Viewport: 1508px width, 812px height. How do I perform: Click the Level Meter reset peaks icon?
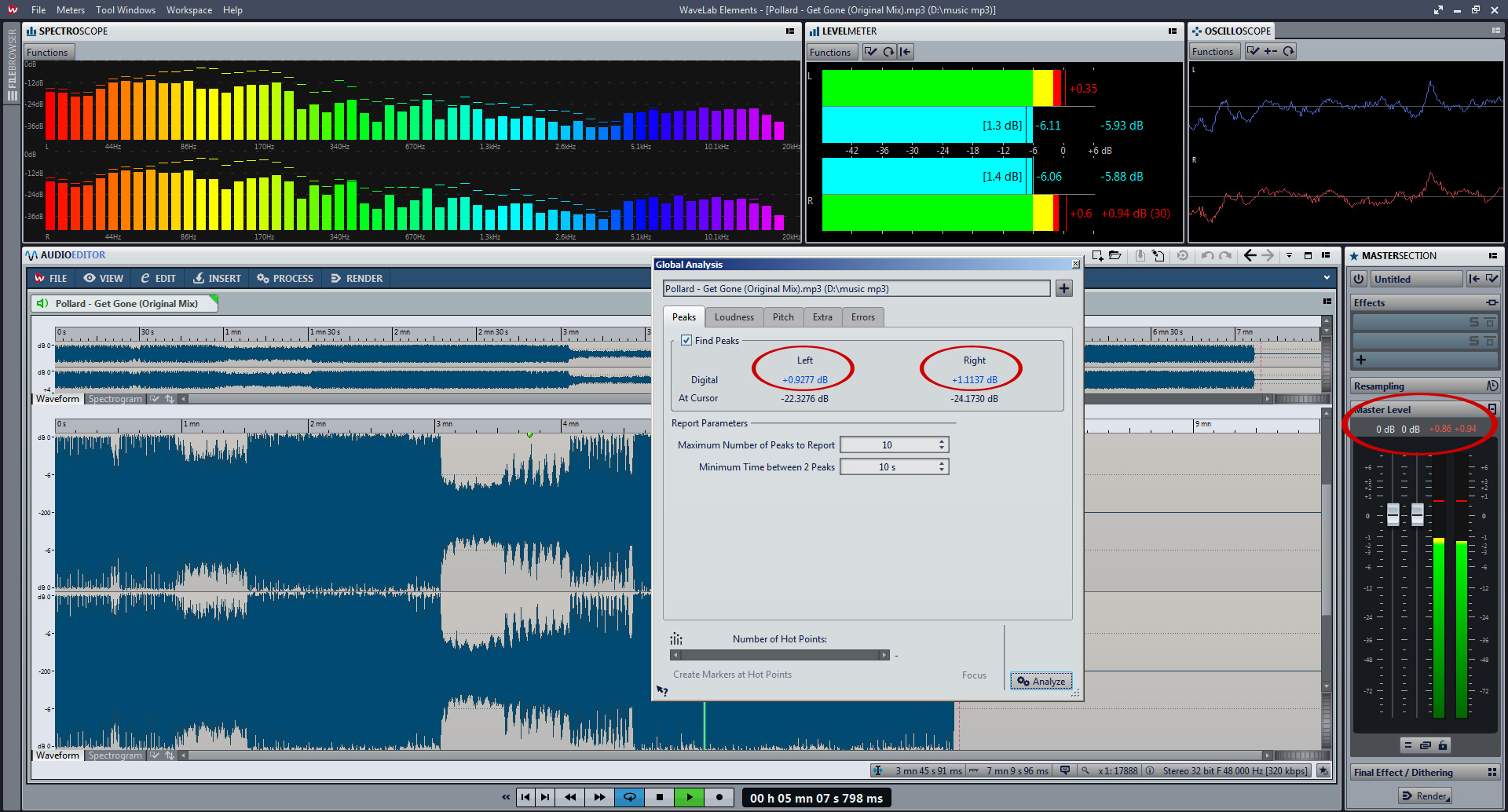coord(888,52)
